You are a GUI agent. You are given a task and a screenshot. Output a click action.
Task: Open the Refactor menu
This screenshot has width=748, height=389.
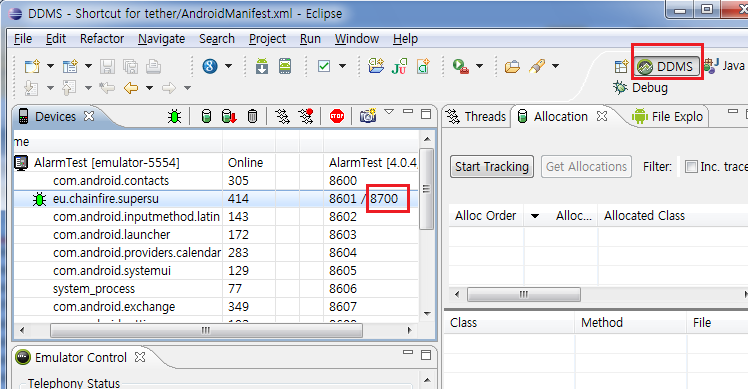coord(102,39)
